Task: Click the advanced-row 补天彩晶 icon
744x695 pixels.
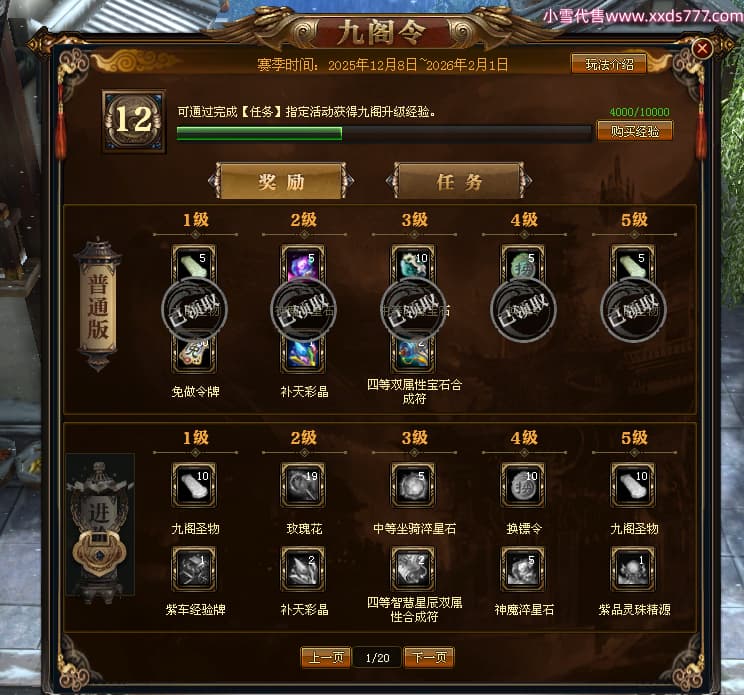Action: (304, 569)
